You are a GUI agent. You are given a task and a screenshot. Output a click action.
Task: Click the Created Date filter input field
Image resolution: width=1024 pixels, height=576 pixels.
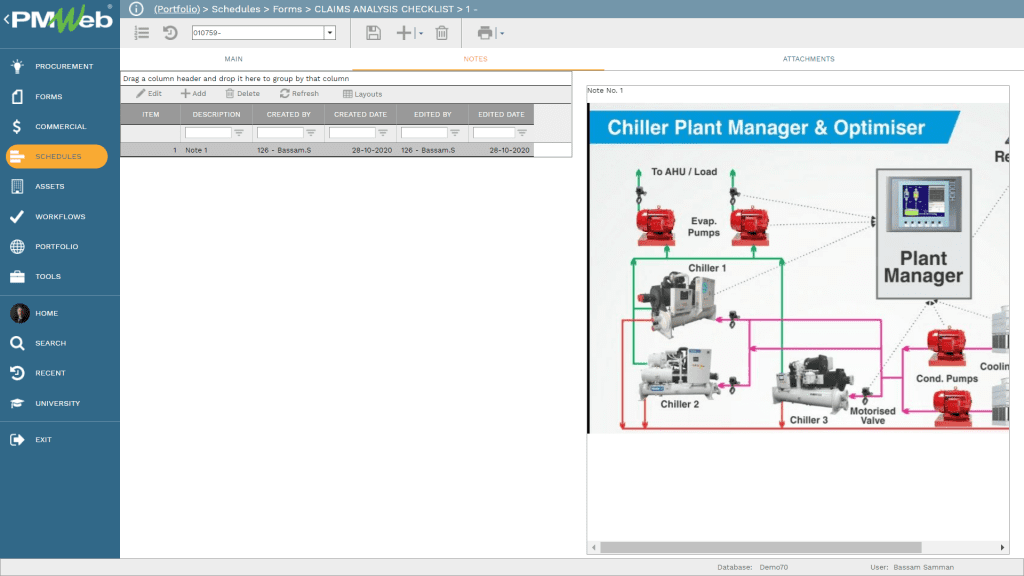coord(352,133)
